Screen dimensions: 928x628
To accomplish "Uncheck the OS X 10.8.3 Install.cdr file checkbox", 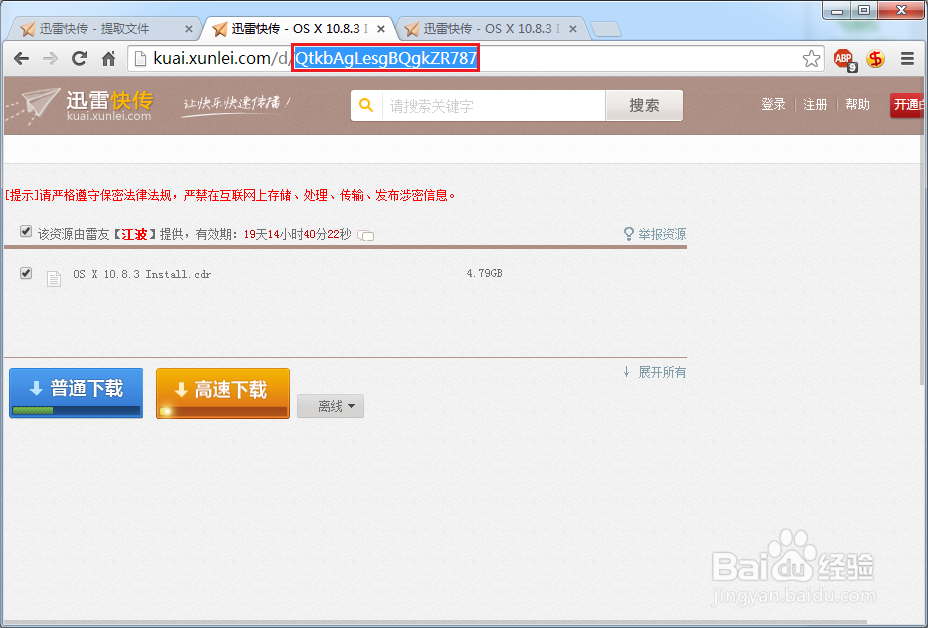I will (x=25, y=273).
